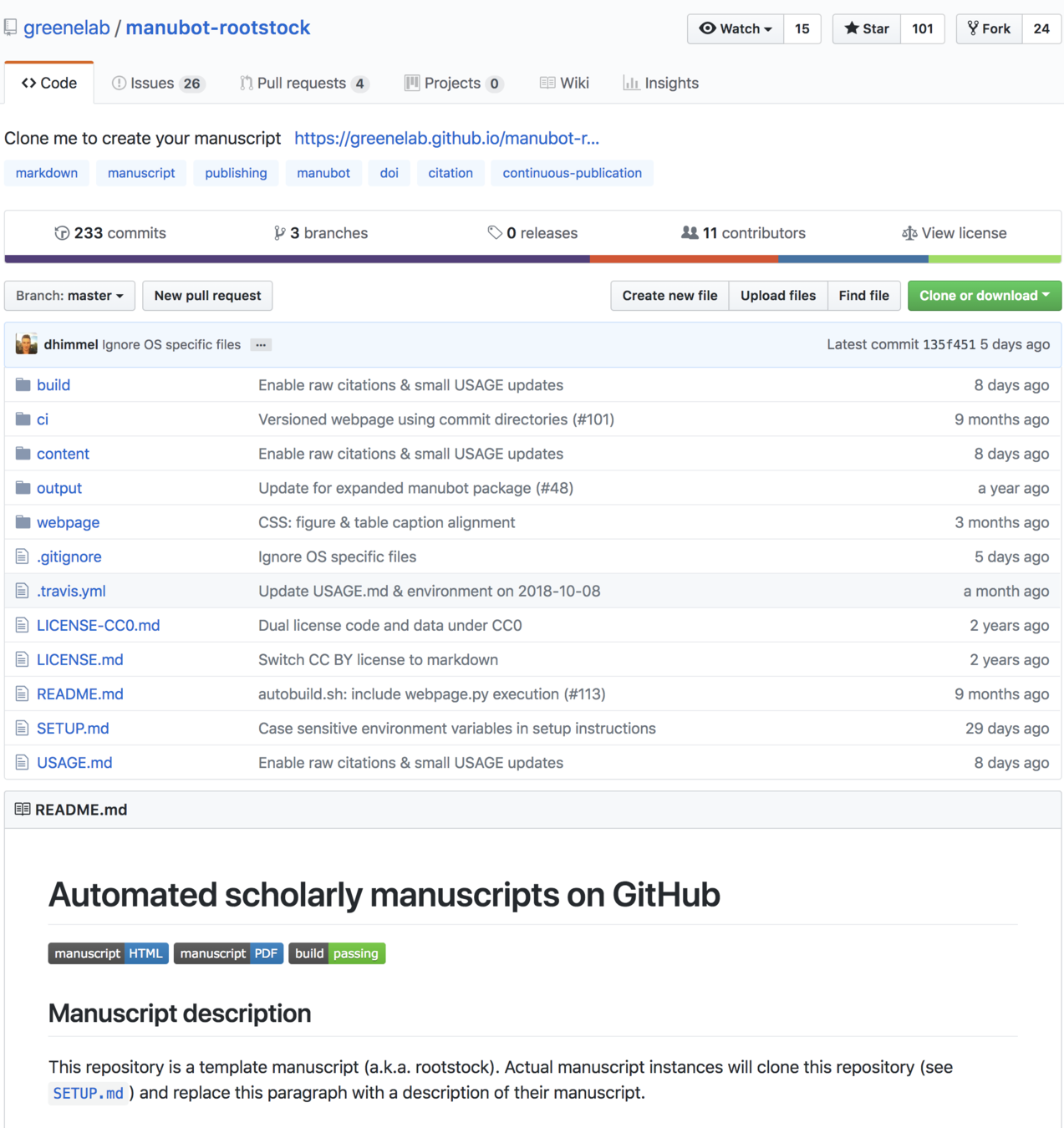Click the output folder icon
The height and width of the screenshot is (1128, 1064).
pos(23,488)
